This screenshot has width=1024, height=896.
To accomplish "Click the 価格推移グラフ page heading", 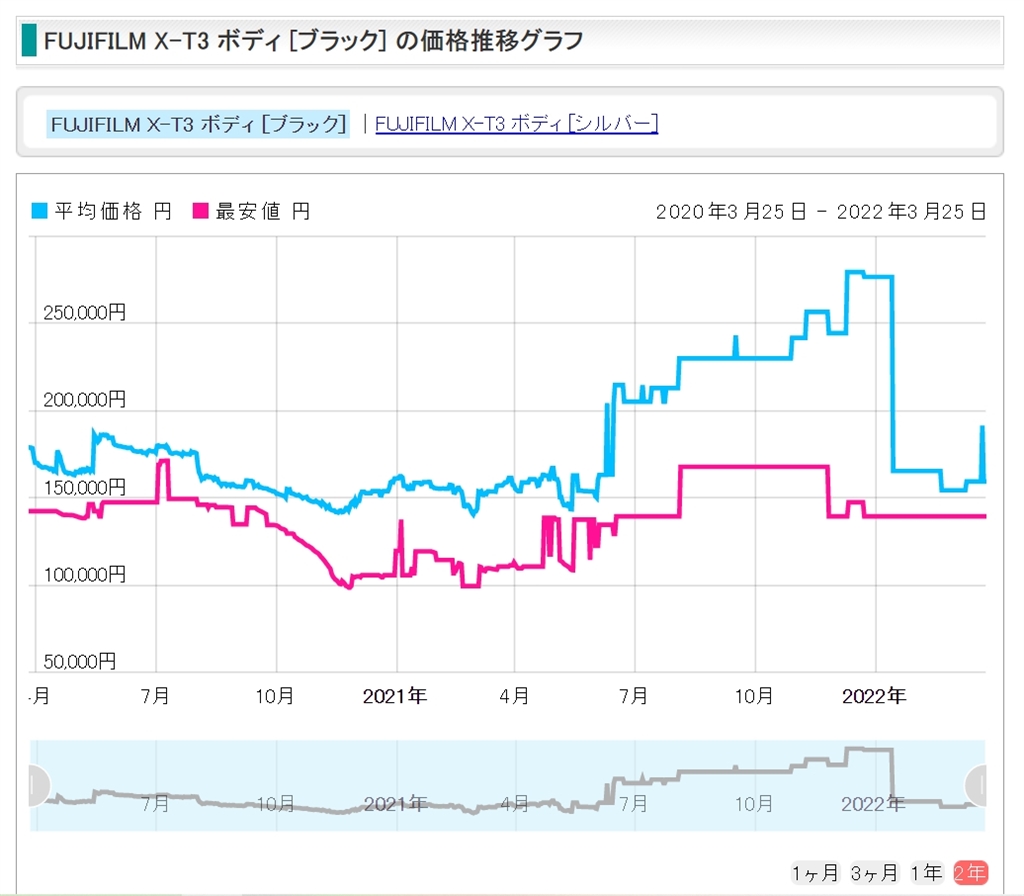I will [313, 41].
